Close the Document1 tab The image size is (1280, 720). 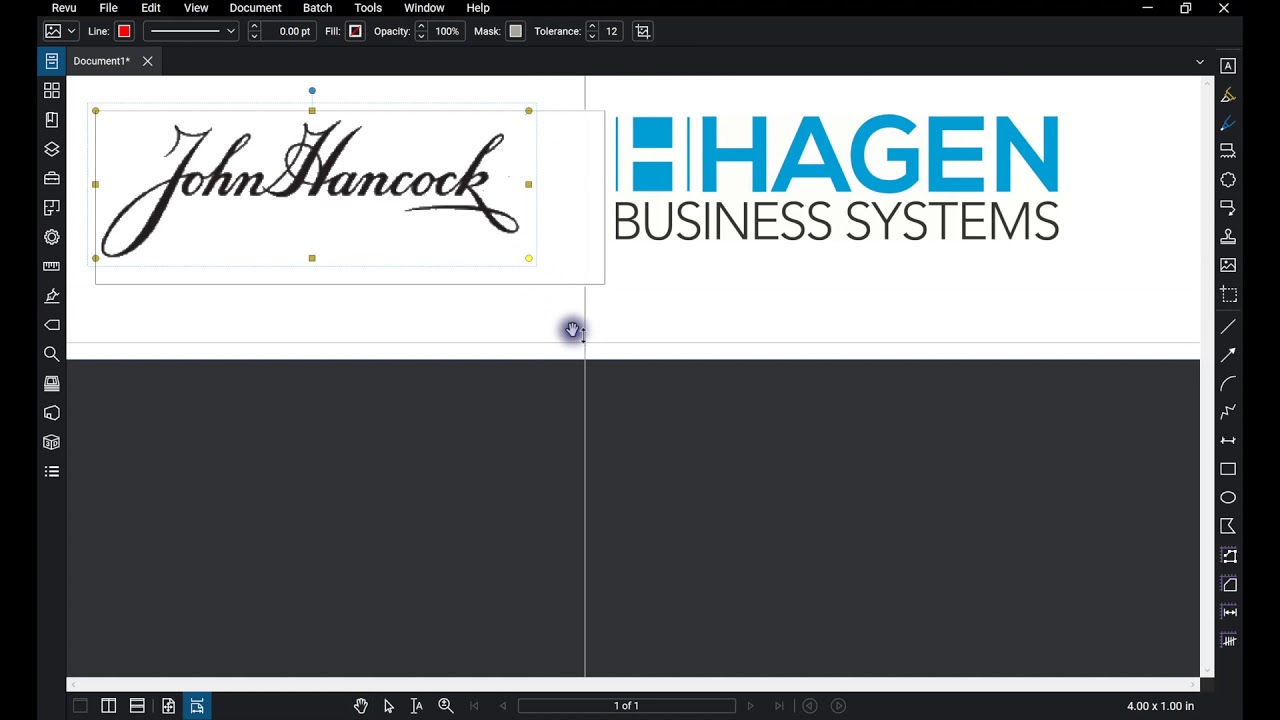(147, 61)
